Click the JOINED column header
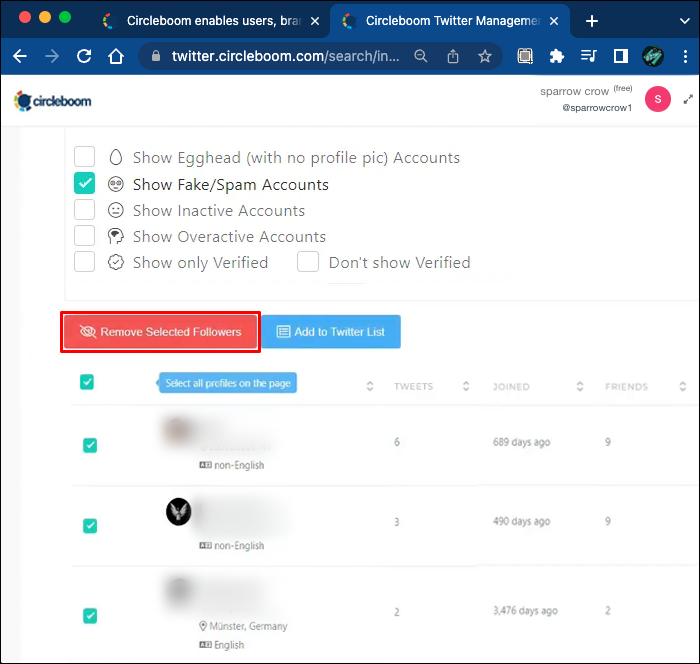 click(511, 386)
